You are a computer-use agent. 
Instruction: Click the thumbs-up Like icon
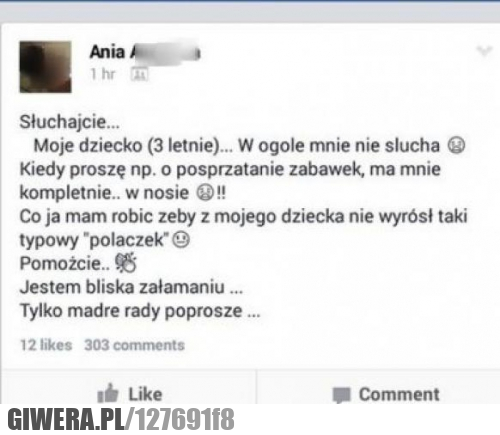(x=108, y=394)
